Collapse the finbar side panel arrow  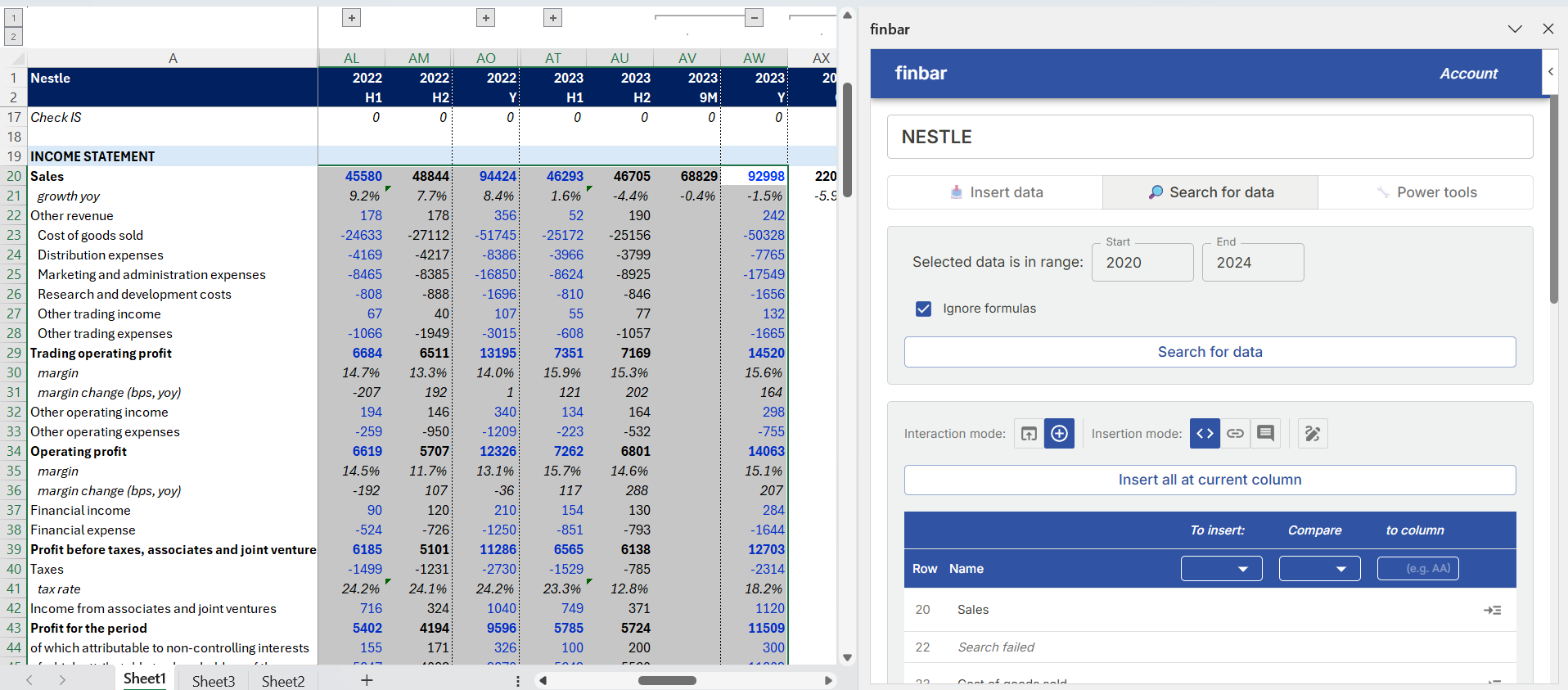click(x=1550, y=71)
